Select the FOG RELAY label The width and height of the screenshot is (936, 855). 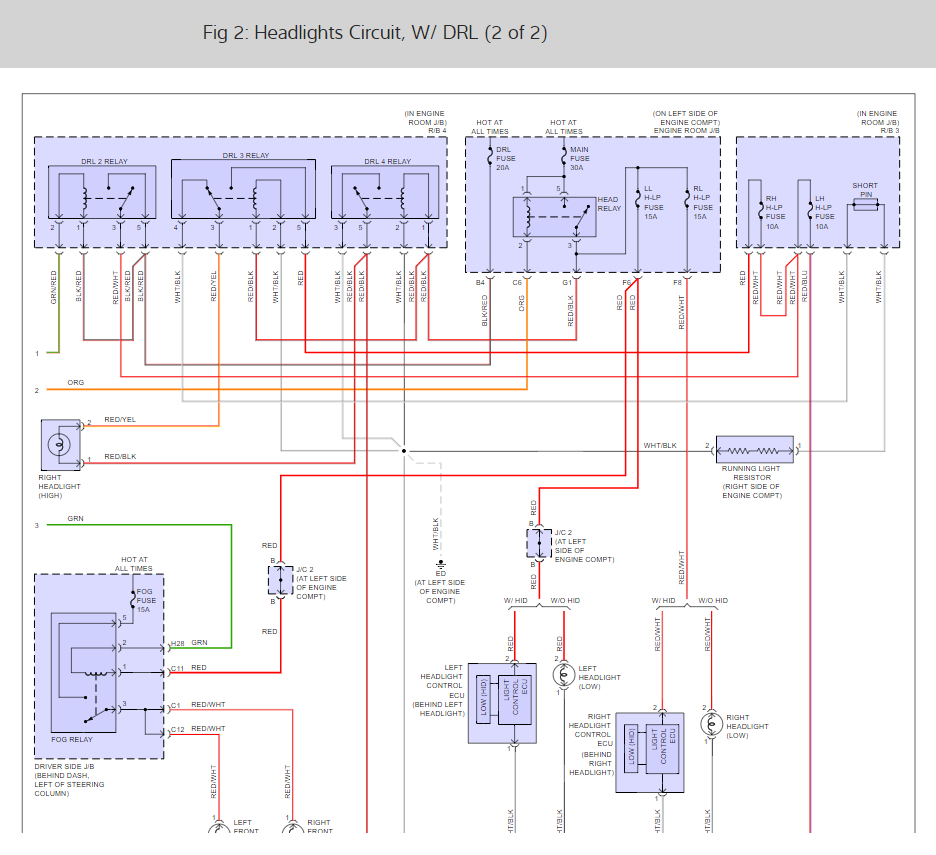(x=72, y=740)
